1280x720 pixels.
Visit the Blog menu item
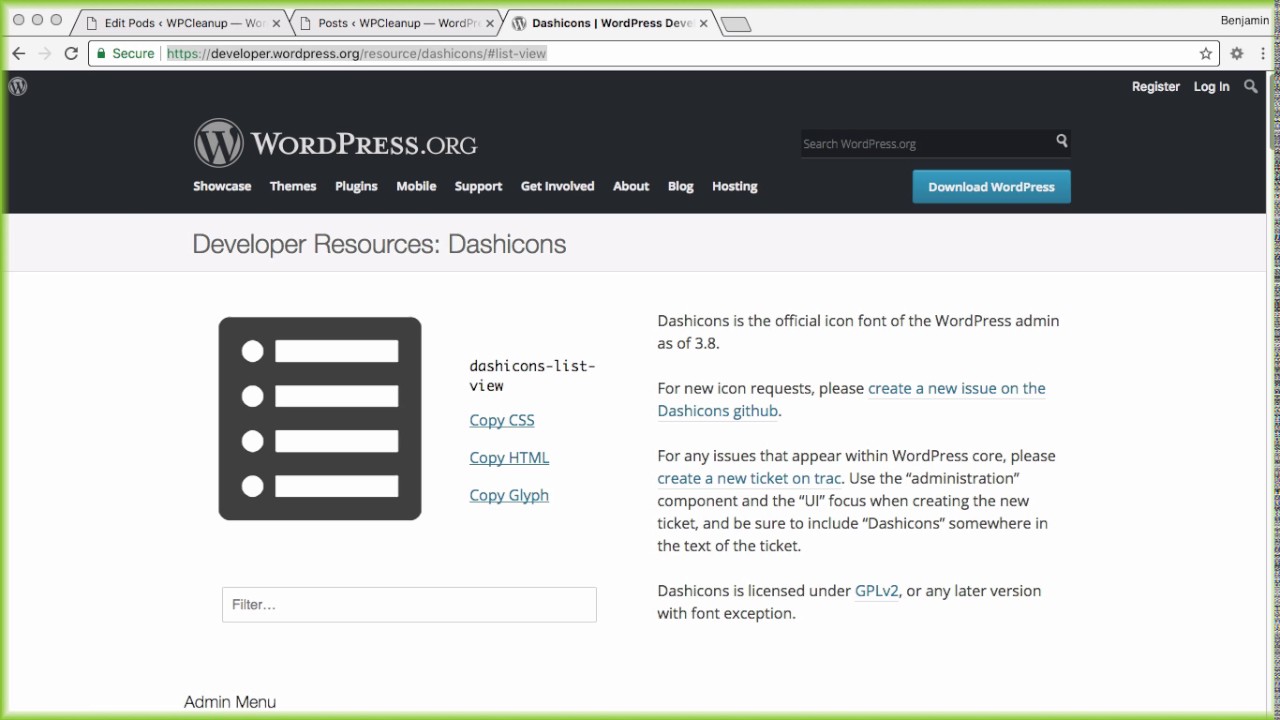(x=681, y=187)
